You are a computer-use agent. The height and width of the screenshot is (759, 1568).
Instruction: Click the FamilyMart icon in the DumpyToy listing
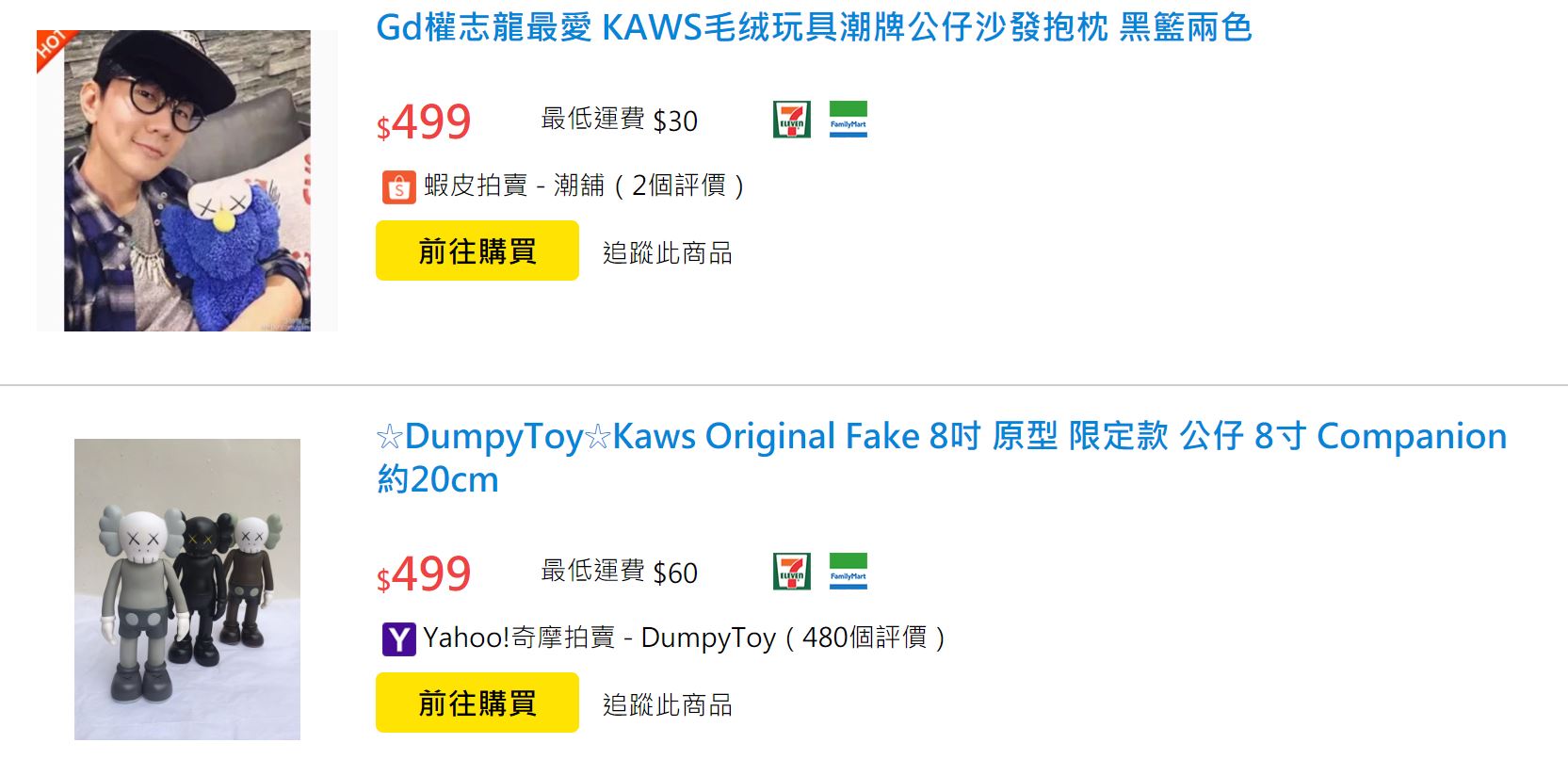point(848,572)
